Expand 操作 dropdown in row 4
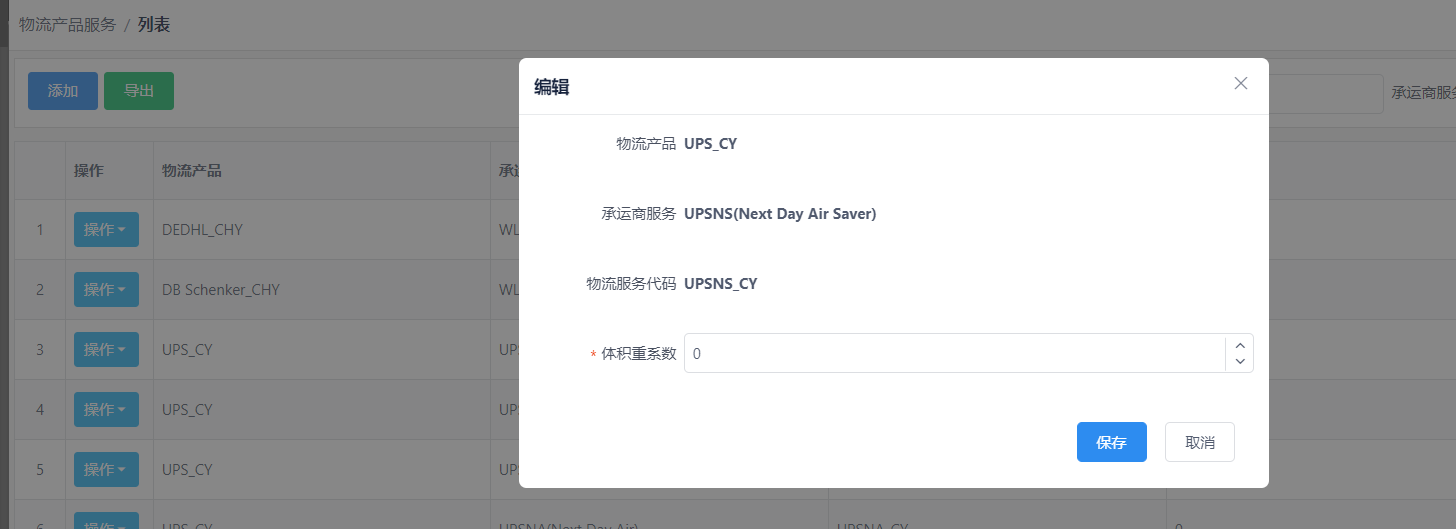1456x529 pixels. click(x=106, y=410)
